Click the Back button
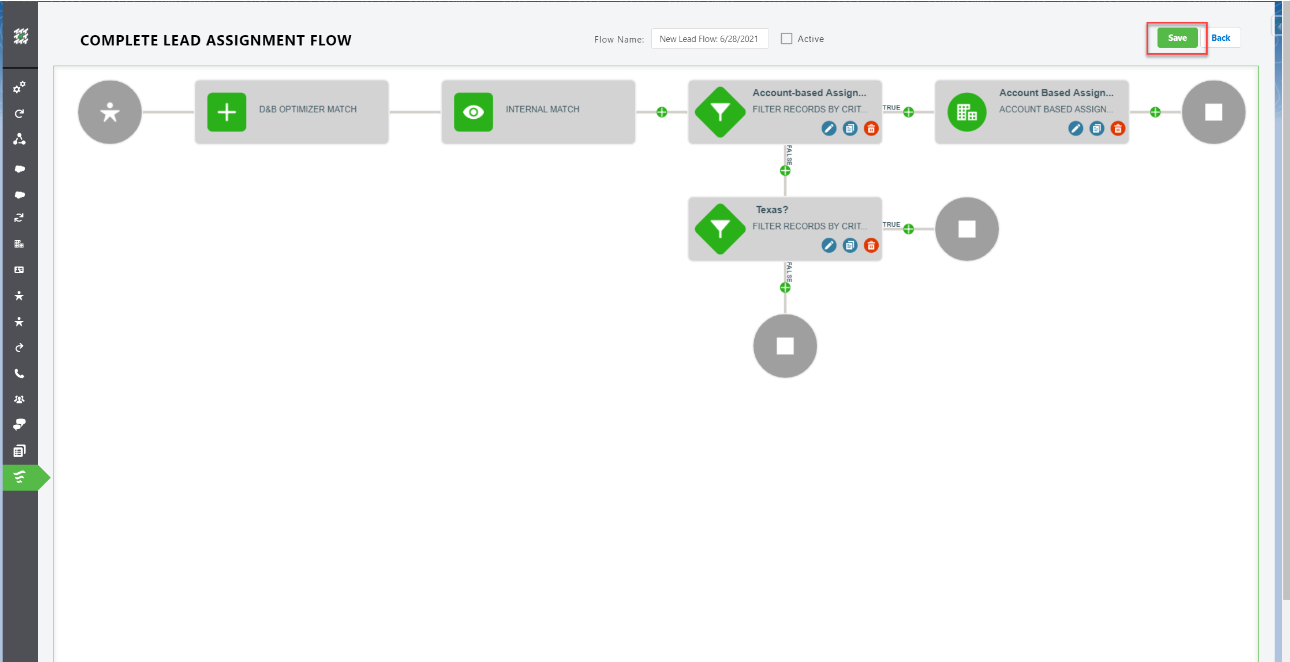The image size is (1290, 662). 1221,37
